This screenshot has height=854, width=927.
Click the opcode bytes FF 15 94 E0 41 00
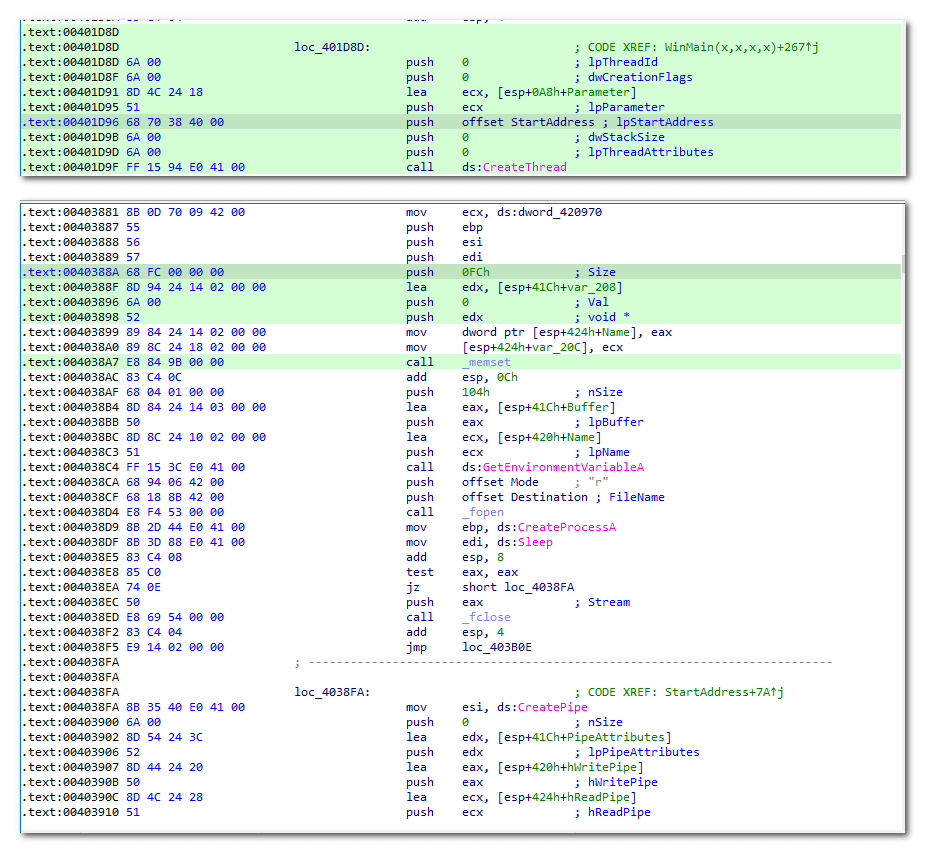(186, 167)
